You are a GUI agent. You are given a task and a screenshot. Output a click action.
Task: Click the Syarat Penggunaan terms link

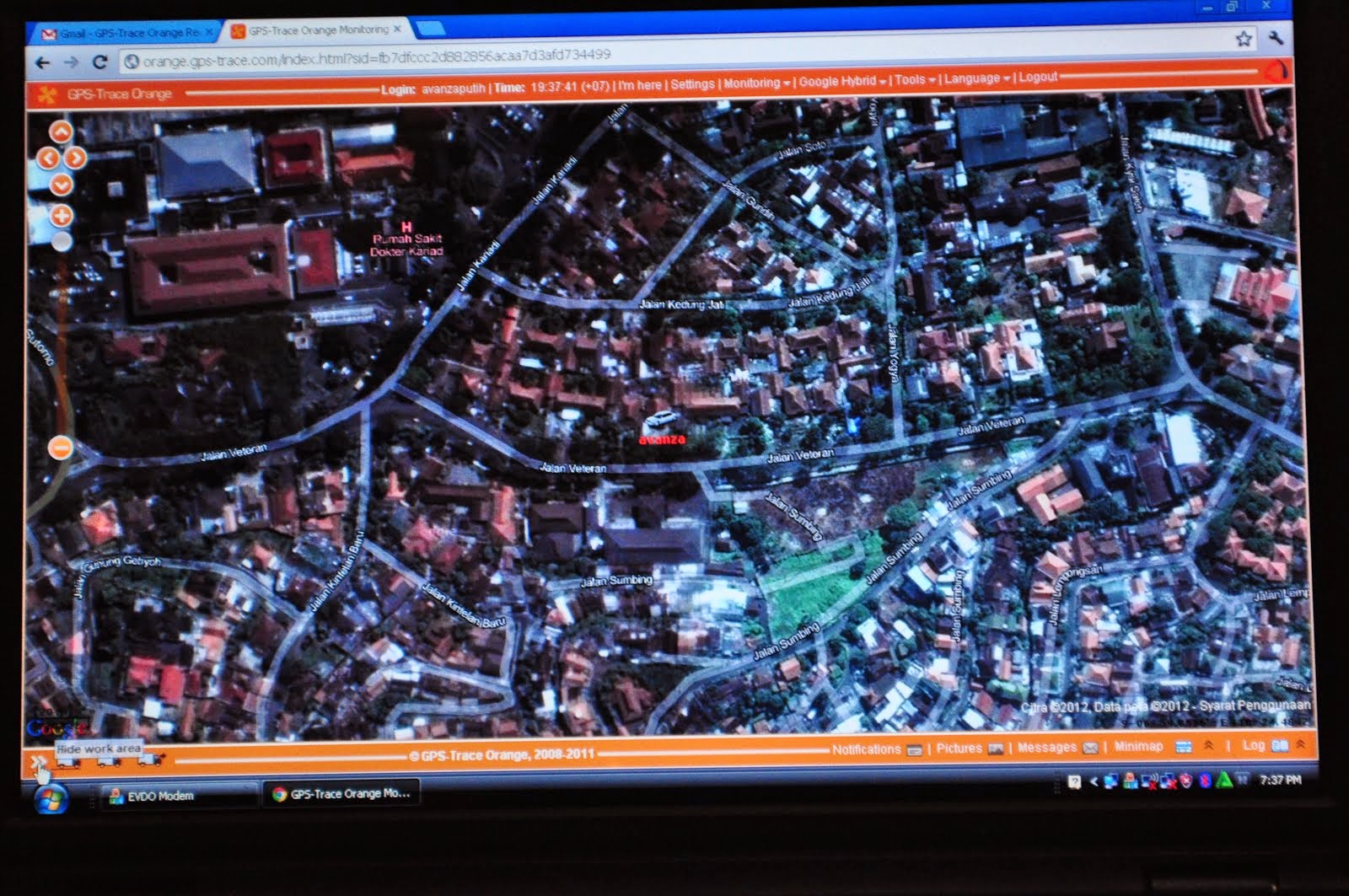[x=1255, y=705]
